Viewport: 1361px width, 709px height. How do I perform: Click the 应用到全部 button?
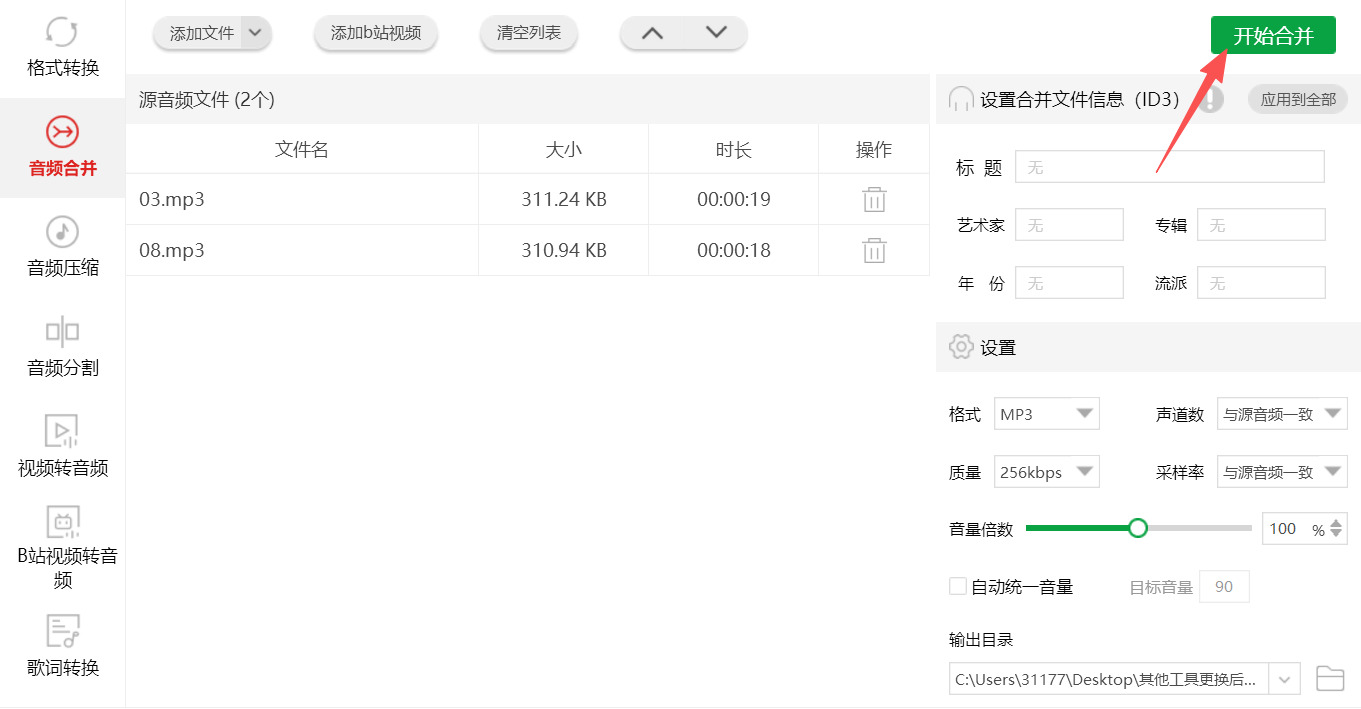[1298, 99]
